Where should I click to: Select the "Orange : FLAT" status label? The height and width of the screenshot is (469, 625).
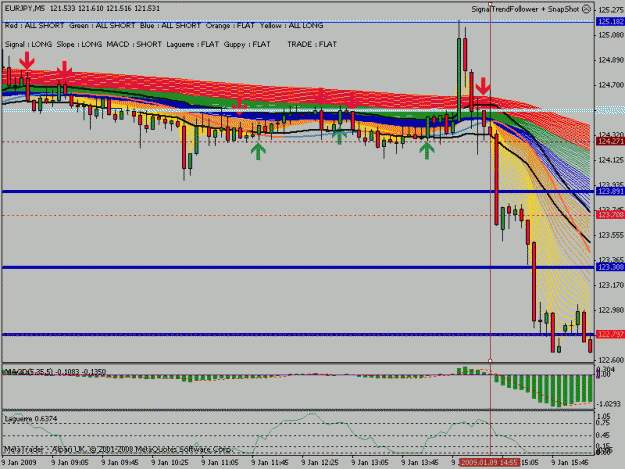click(230, 26)
